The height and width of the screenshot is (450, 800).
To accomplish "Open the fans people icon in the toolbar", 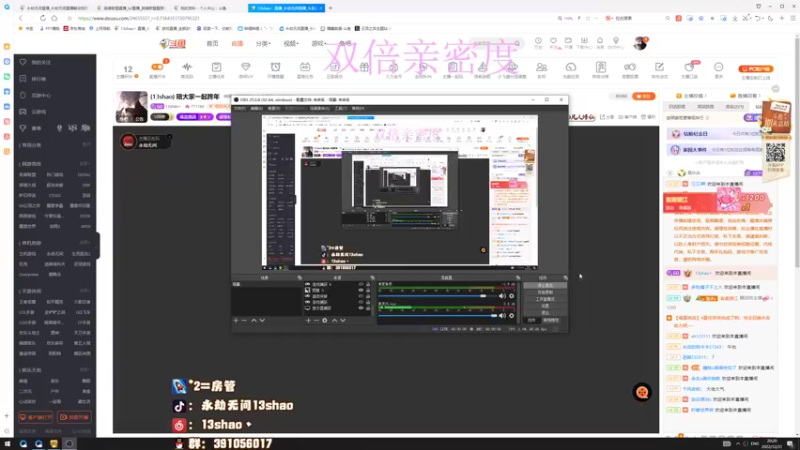I will pos(541,67).
